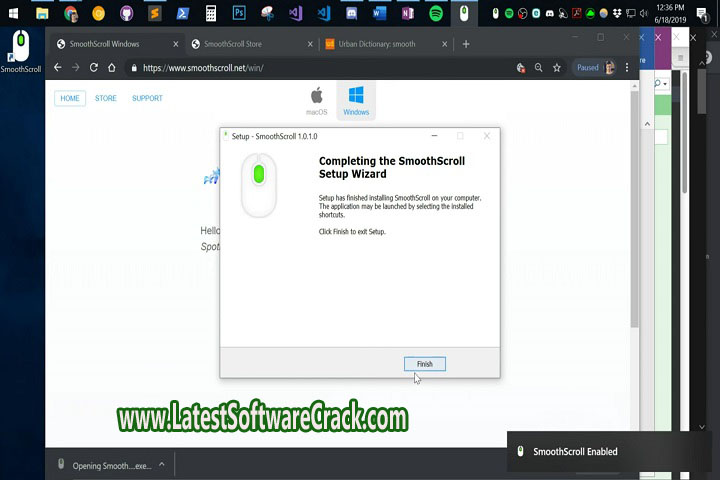This screenshot has height=480, width=720.
Task: Go back to previous page
Action: [x=58, y=68]
